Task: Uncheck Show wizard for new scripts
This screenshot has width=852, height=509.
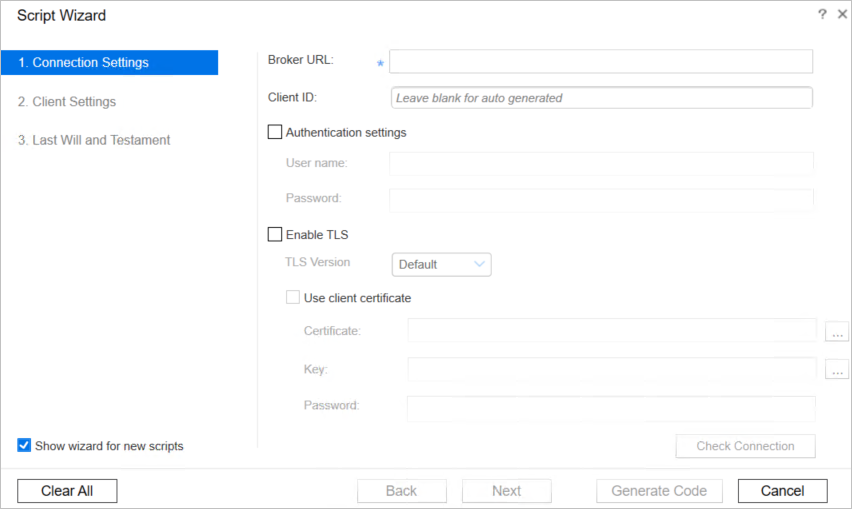Action: (24, 446)
